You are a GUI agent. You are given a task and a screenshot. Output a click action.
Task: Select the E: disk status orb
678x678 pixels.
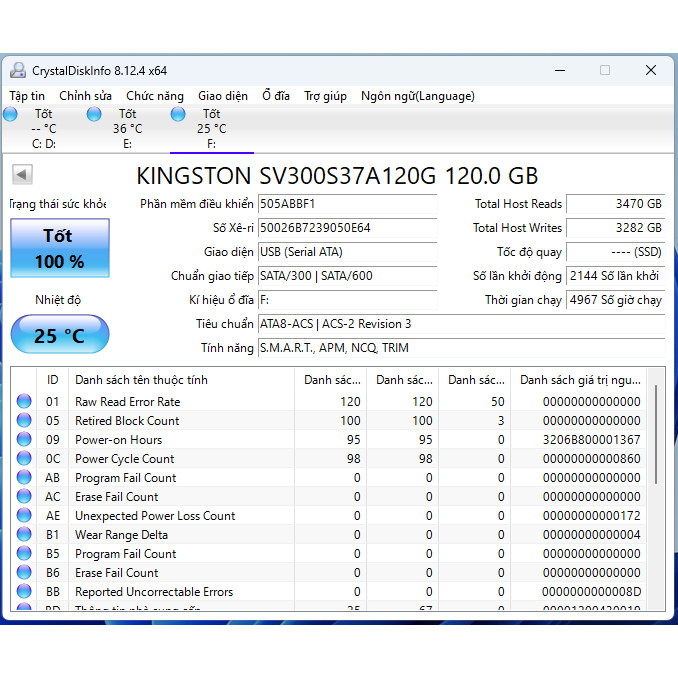[x=94, y=114]
